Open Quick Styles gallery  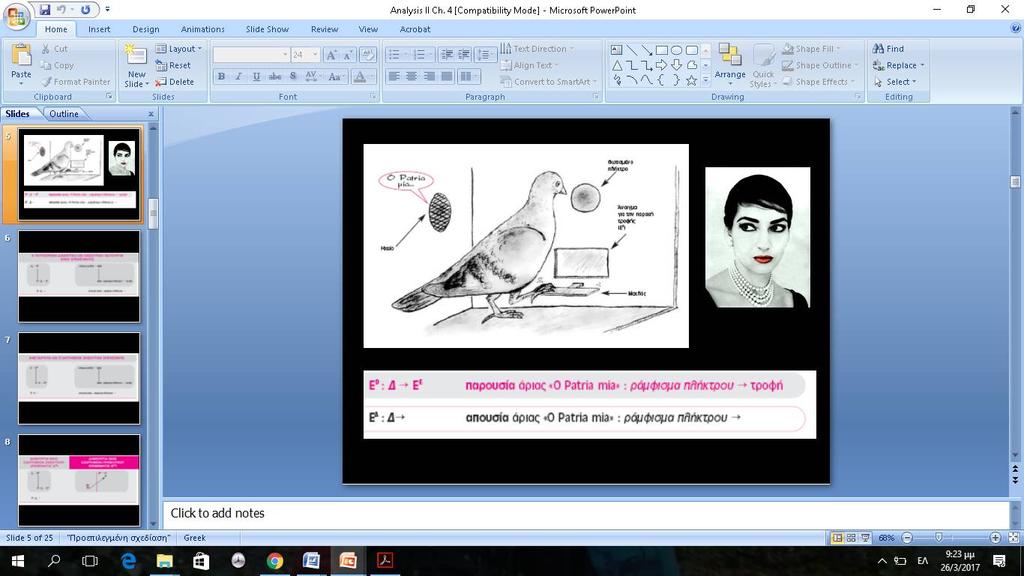pyautogui.click(x=762, y=65)
